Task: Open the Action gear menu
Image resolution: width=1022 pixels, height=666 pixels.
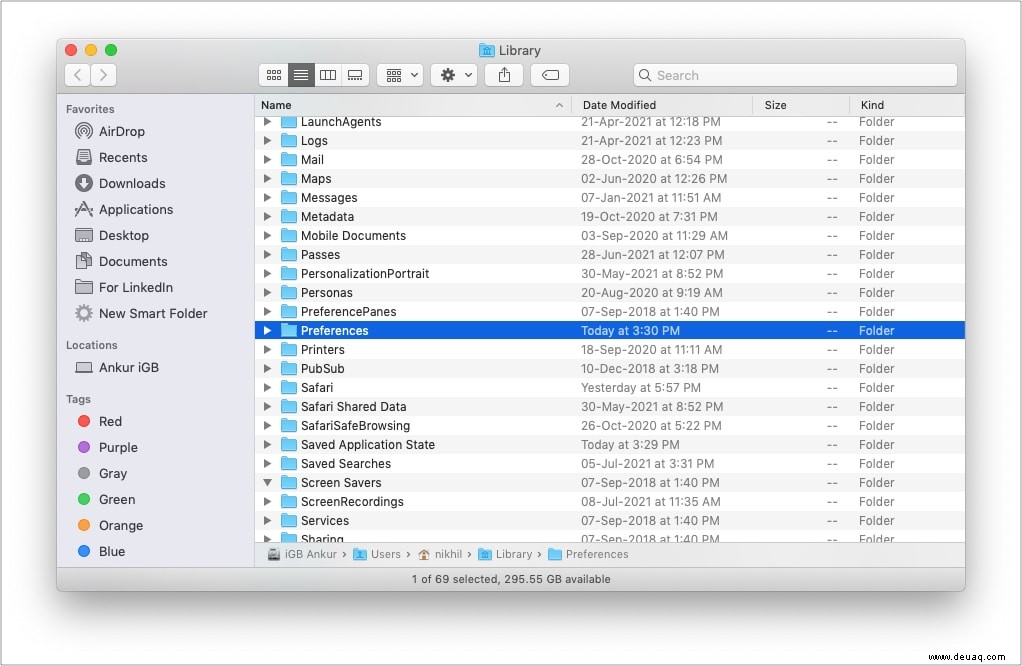Action: [455, 76]
